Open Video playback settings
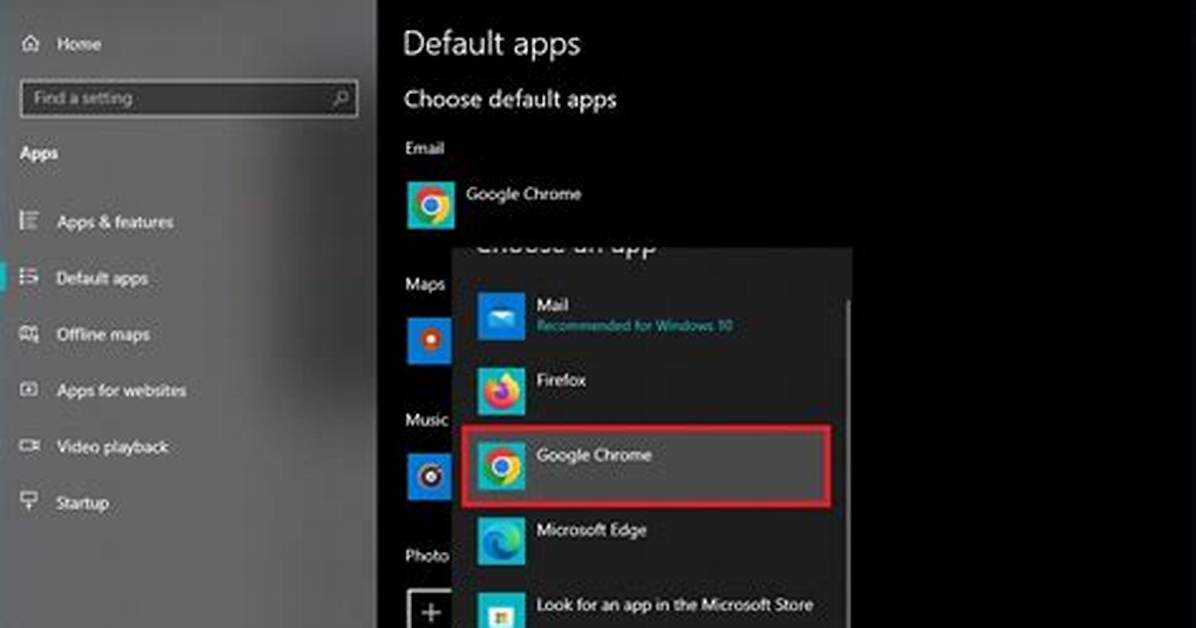The width and height of the screenshot is (1196, 628). click(x=112, y=447)
